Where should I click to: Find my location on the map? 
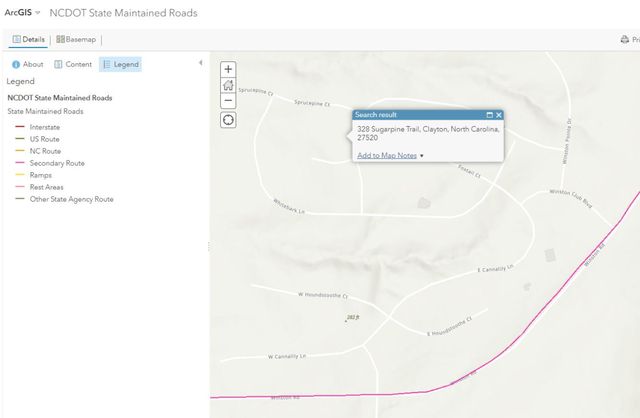point(228,120)
